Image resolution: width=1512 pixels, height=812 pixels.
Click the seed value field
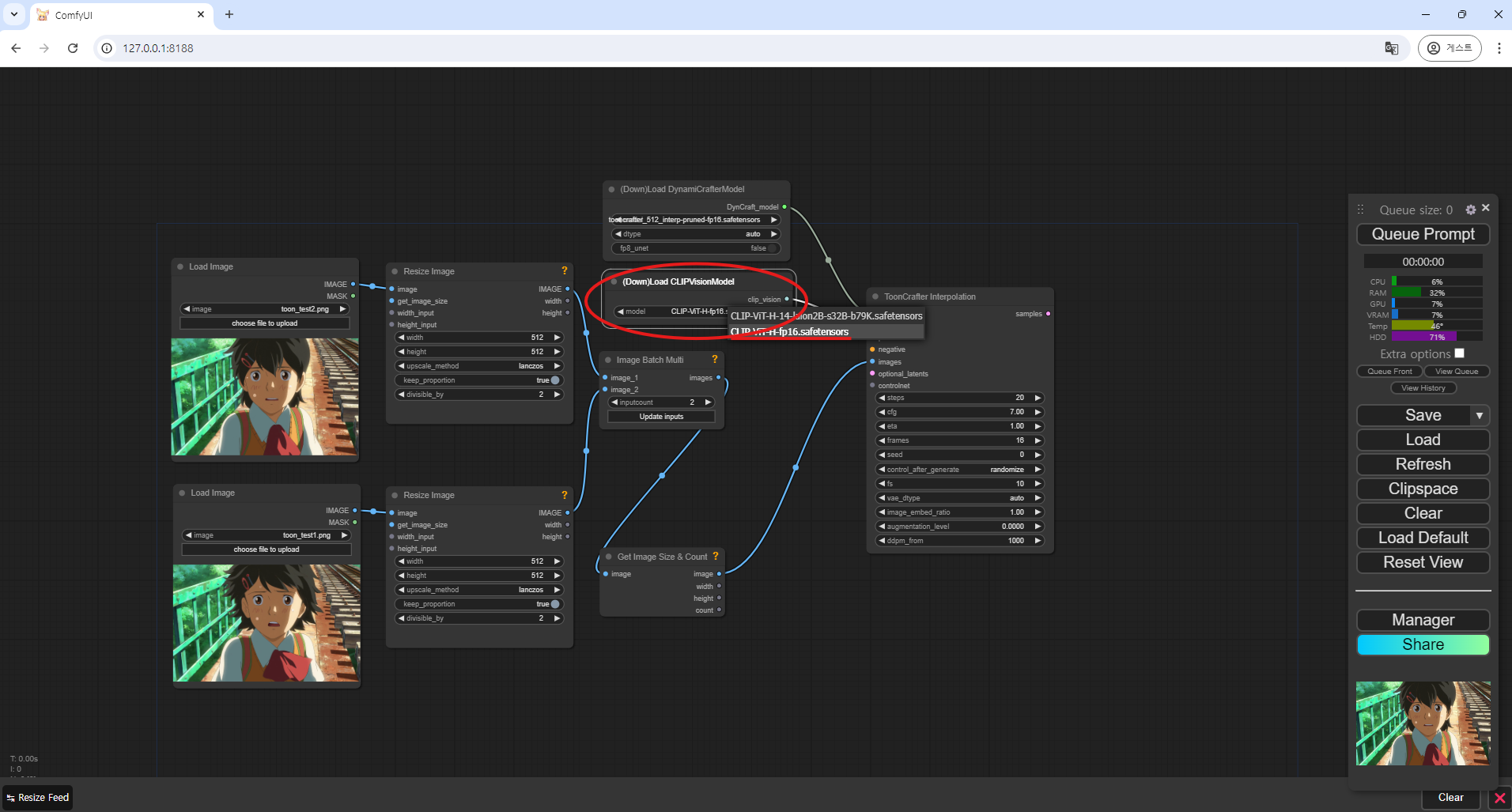(x=961, y=455)
